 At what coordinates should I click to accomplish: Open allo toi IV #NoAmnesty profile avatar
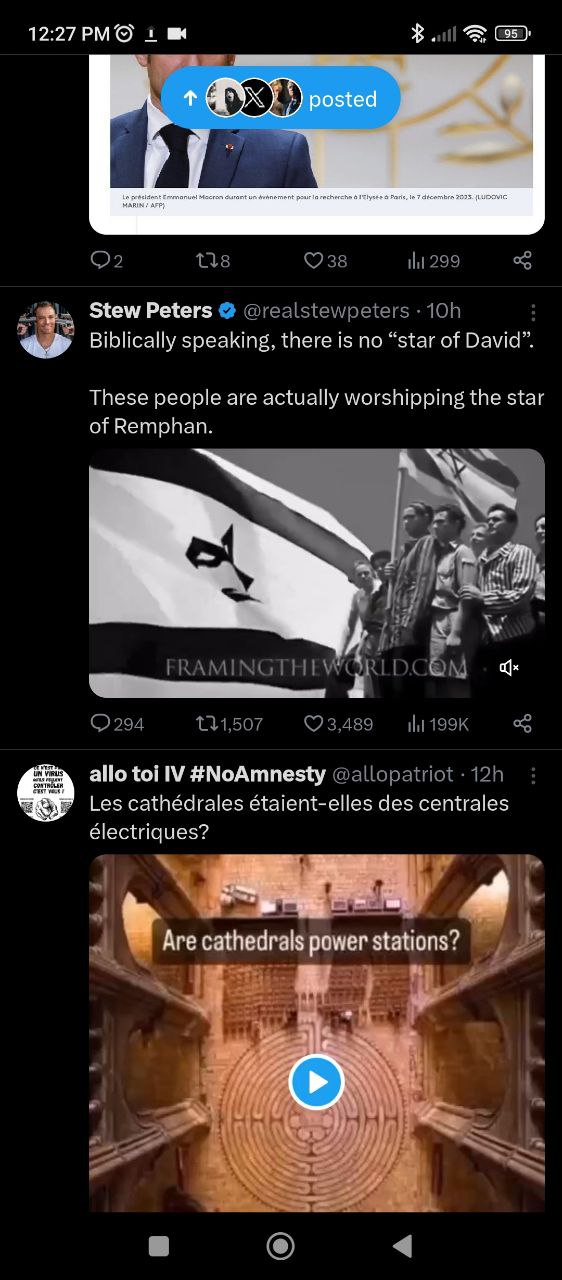(46, 793)
